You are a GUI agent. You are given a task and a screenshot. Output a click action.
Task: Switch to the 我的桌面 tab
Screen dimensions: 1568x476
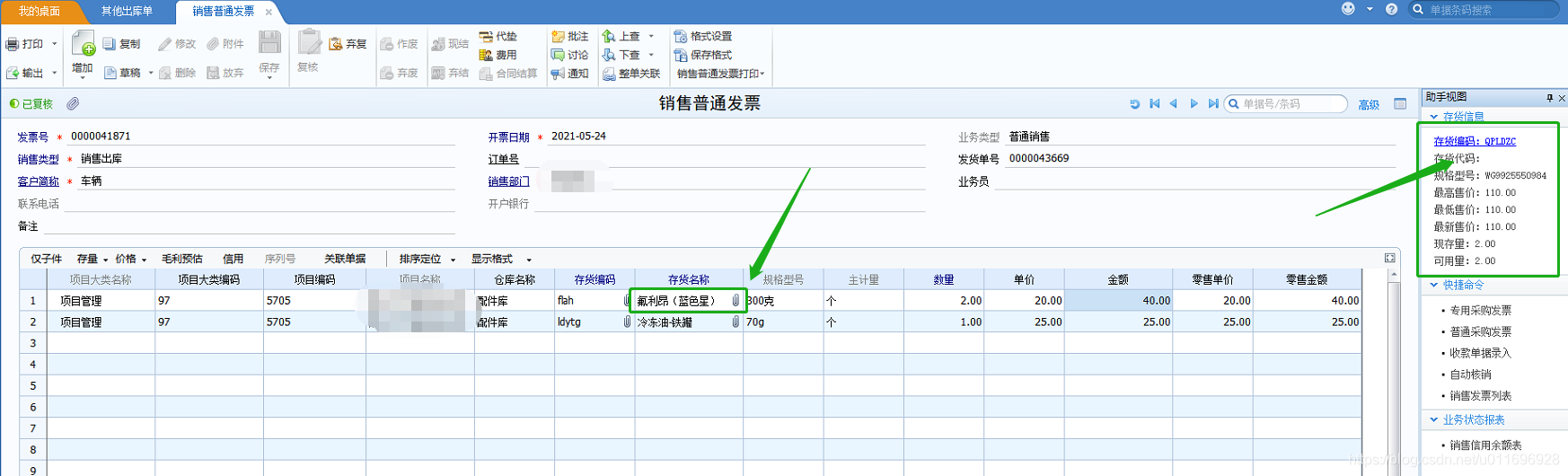40,11
